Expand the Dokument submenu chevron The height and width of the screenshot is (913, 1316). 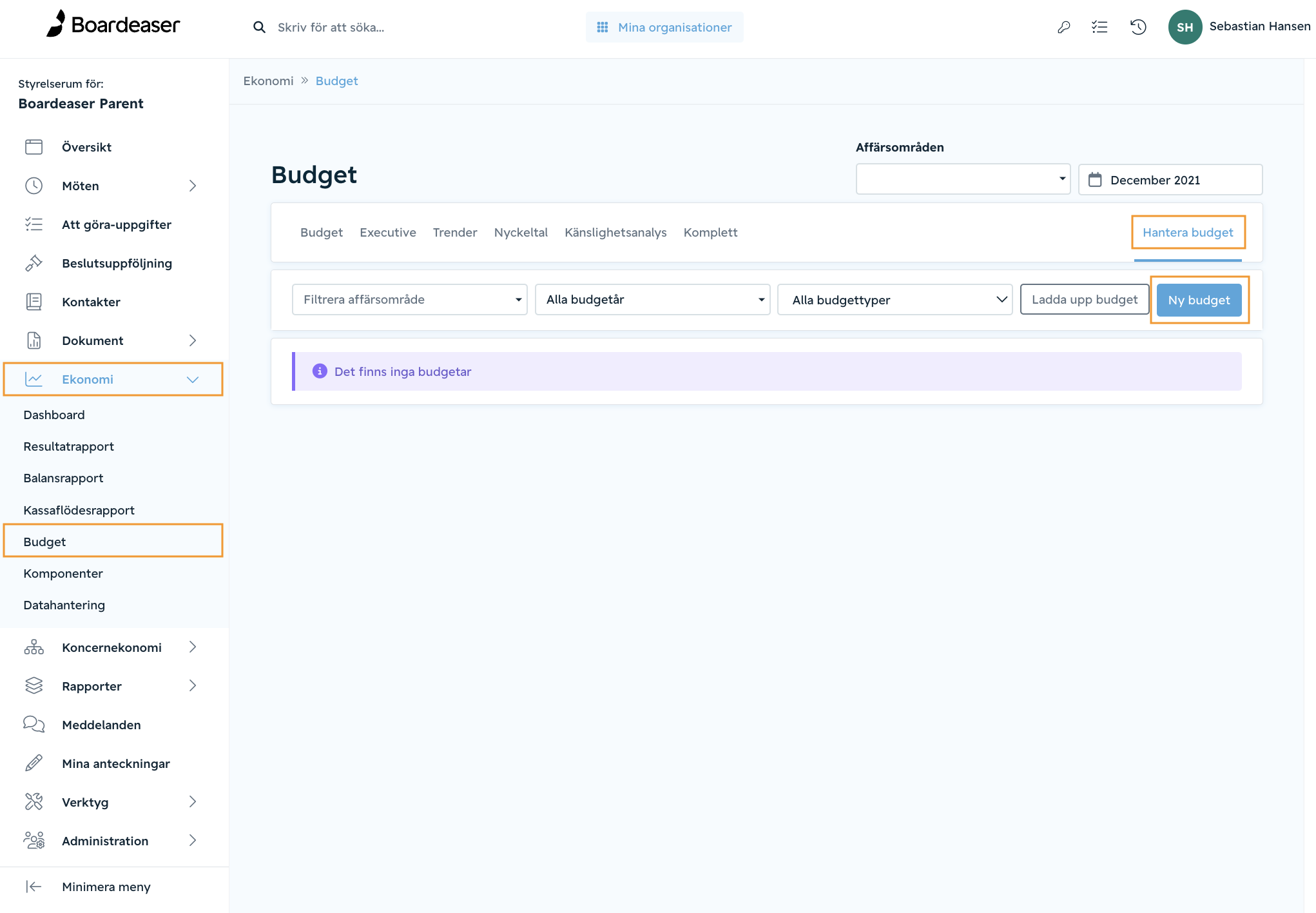coord(192,340)
